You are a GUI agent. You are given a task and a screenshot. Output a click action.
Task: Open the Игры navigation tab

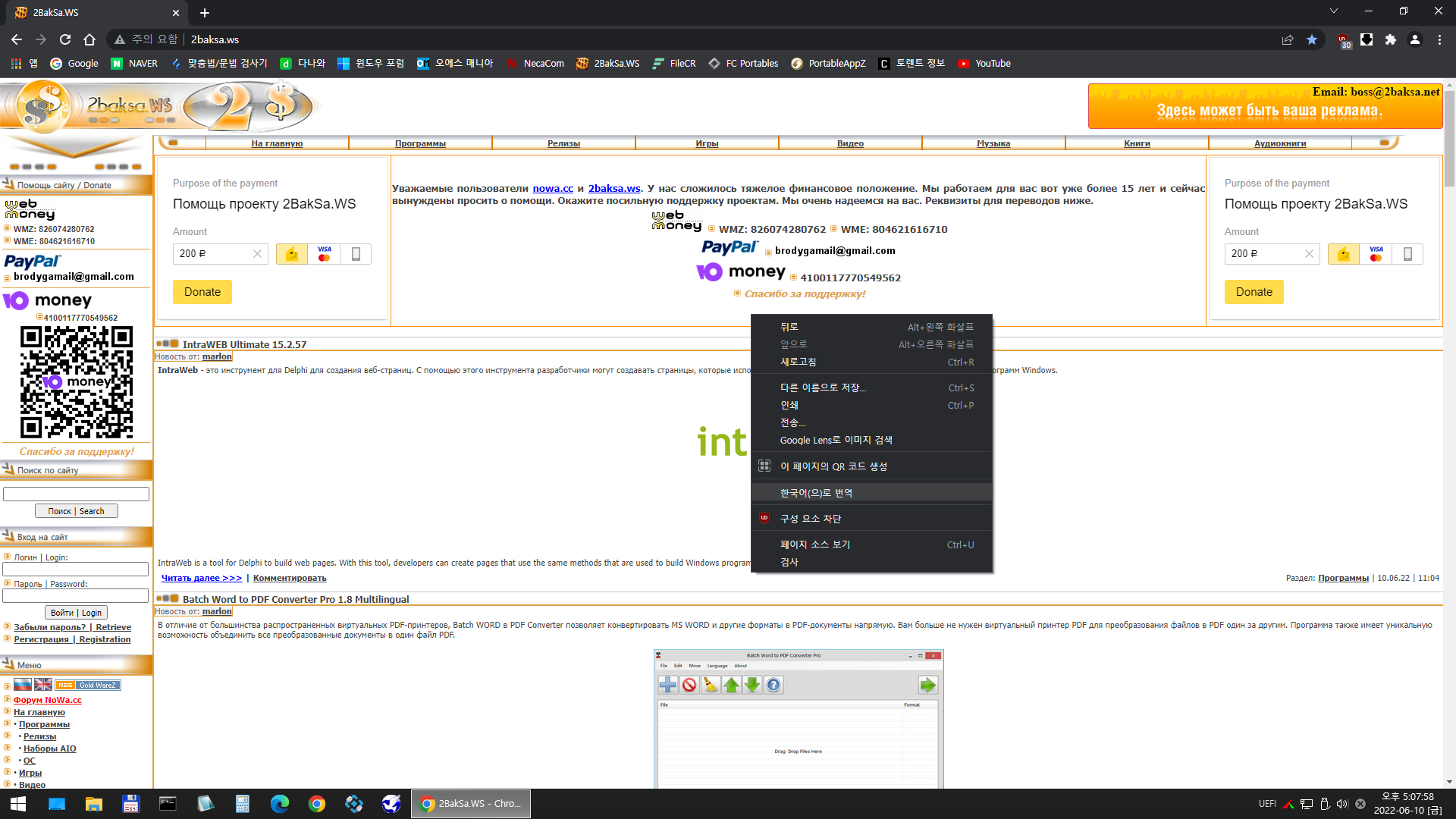707,143
